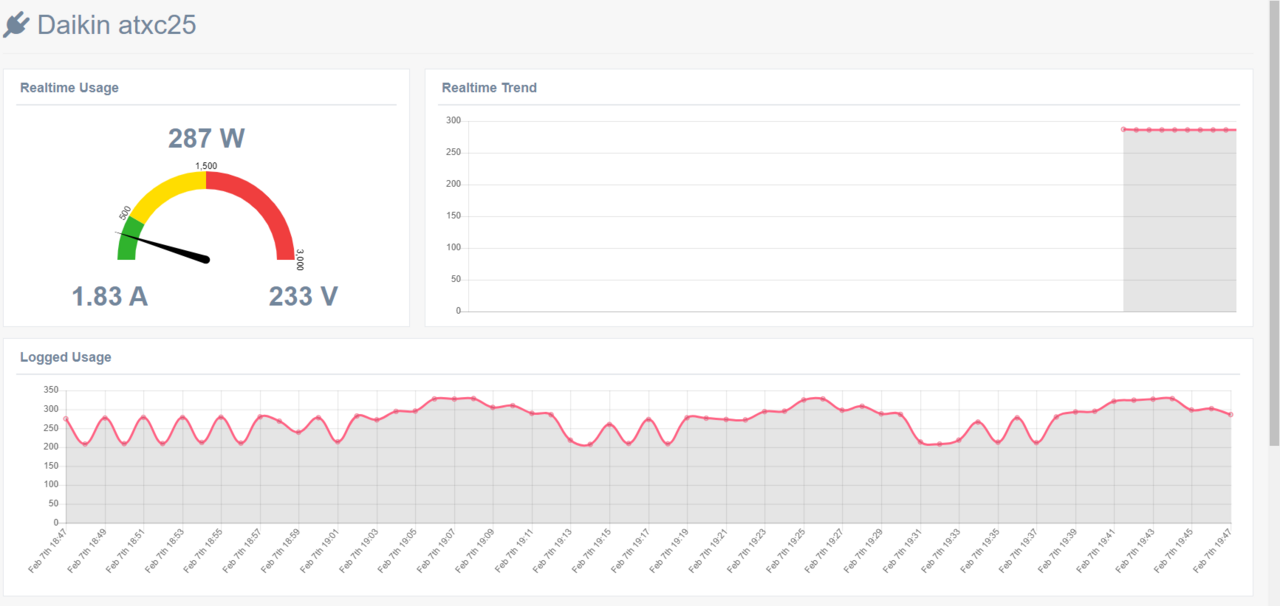Click the first data point in Realtime Trend

pyautogui.click(x=1124, y=129)
